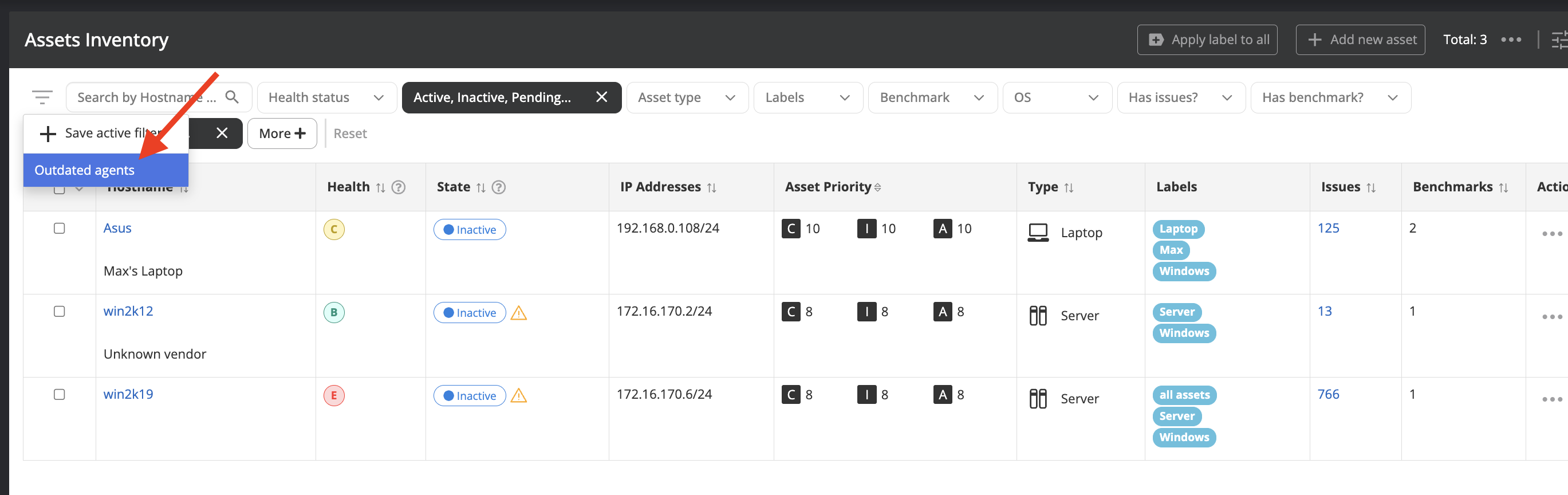
Task: Open header three-dots menu near Total
Action: point(1511,40)
